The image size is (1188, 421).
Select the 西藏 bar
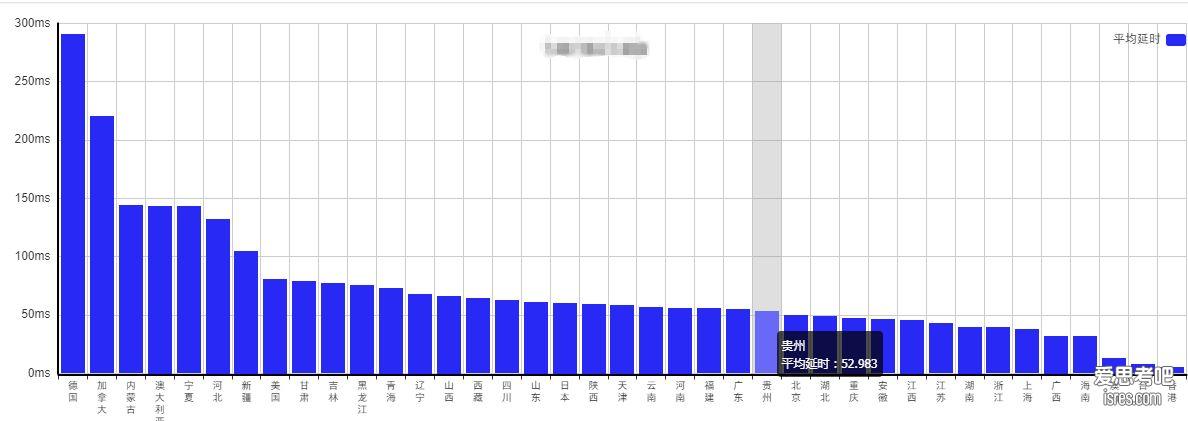(478, 335)
